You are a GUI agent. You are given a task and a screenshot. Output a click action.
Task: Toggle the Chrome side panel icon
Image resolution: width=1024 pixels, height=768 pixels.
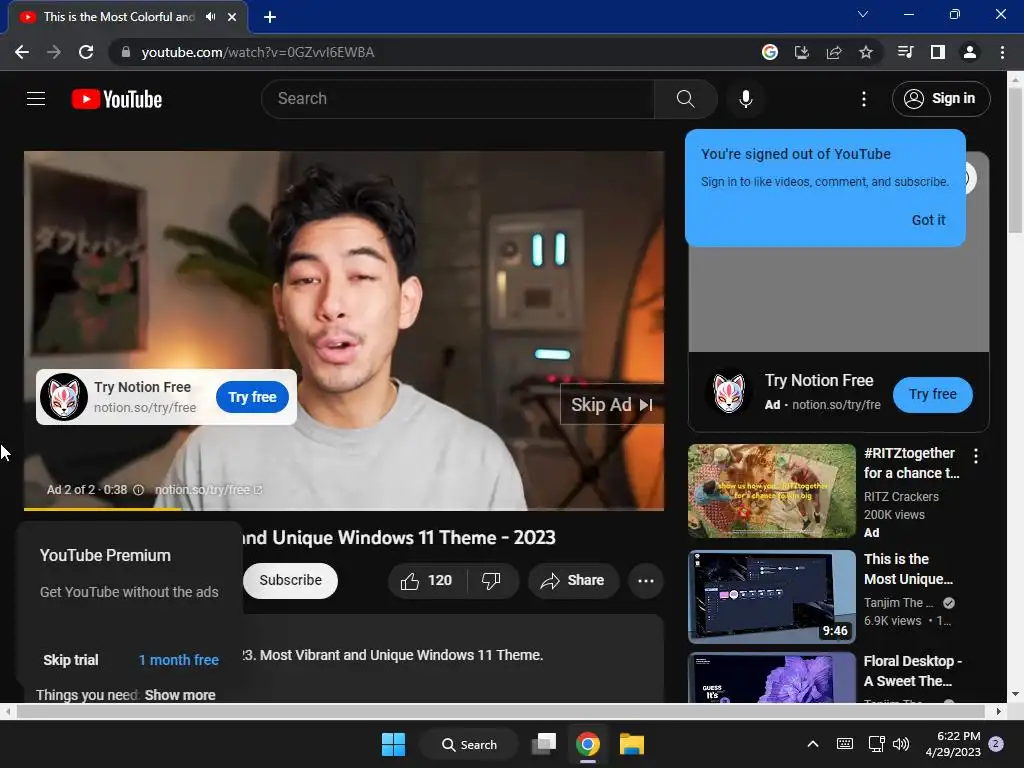point(938,52)
